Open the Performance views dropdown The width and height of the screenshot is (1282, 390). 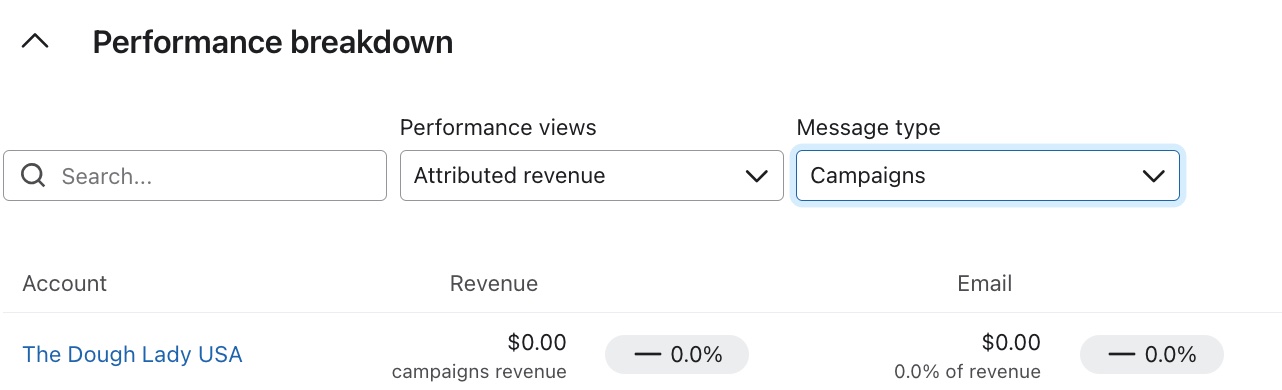tap(592, 176)
